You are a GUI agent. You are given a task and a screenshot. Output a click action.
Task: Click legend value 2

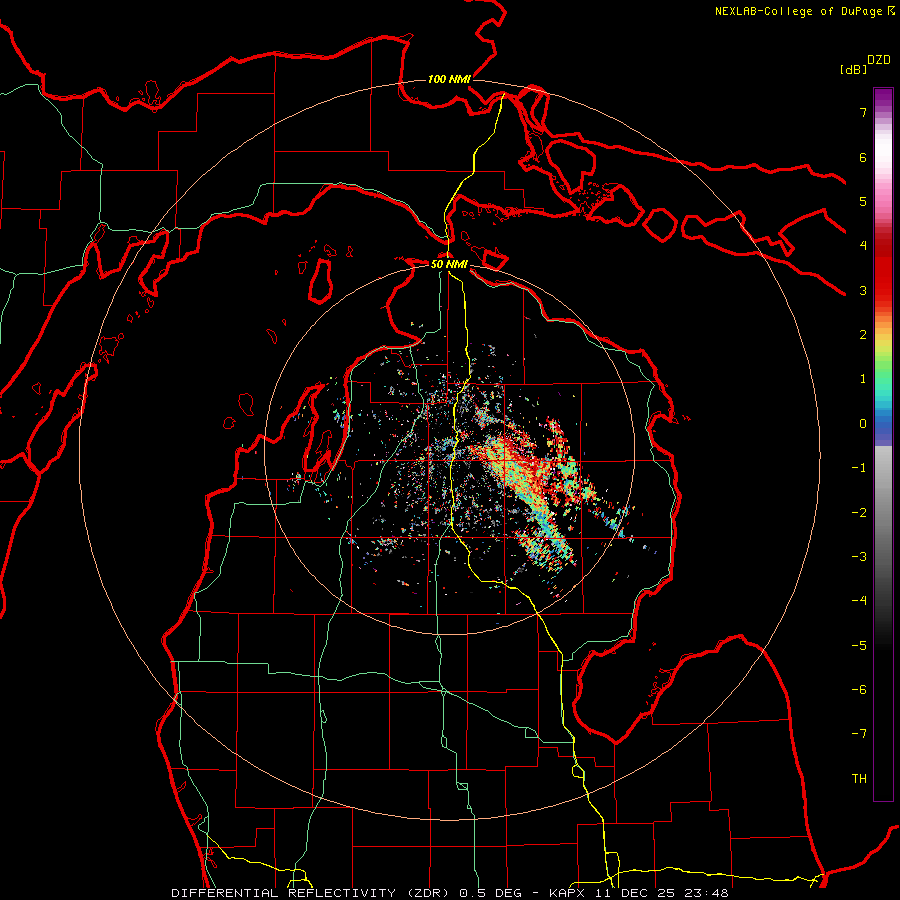pyautogui.click(x=863, y=335)
